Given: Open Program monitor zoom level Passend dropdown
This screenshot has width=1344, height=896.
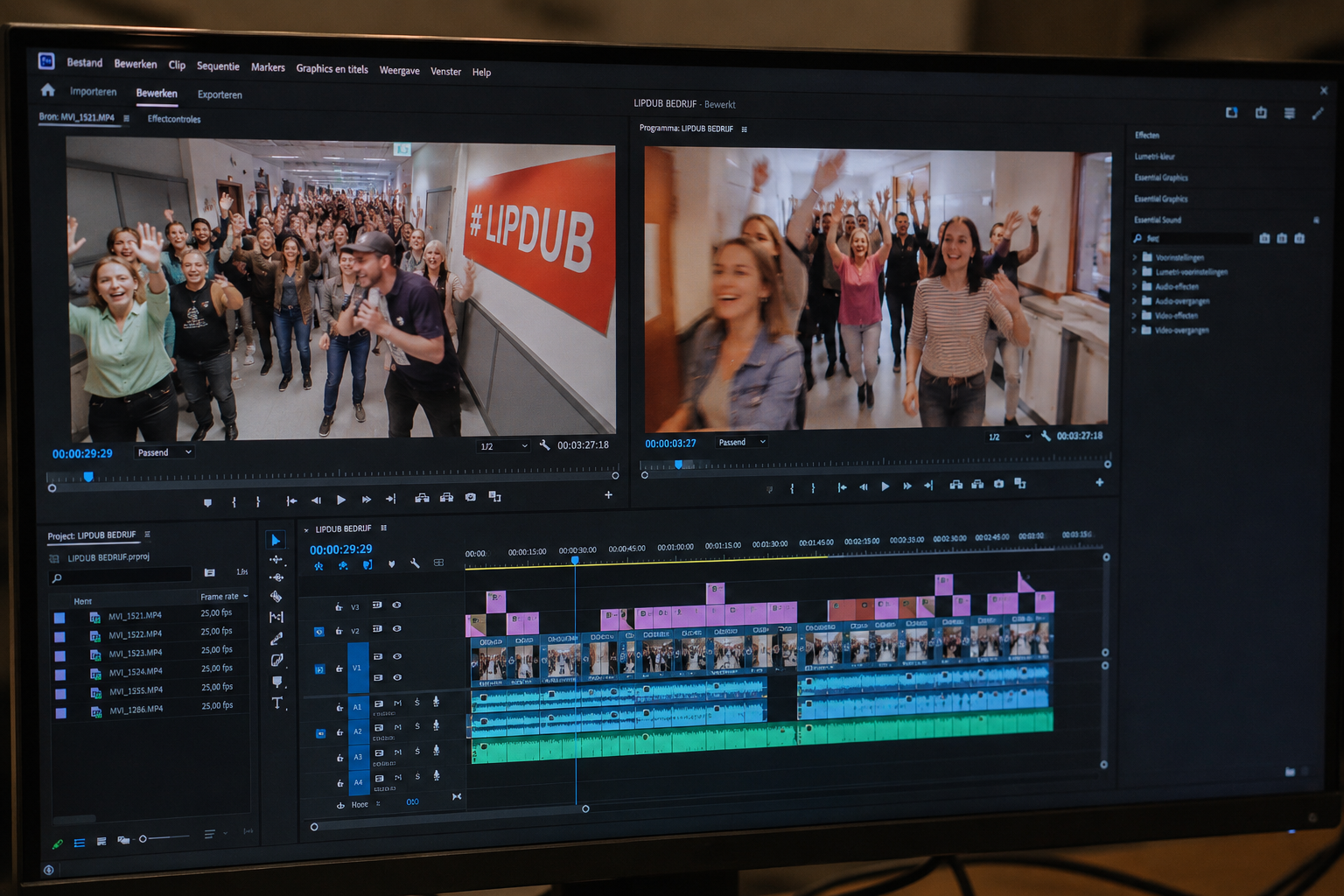Looking at the screenshot, I should tap(742, 442).
